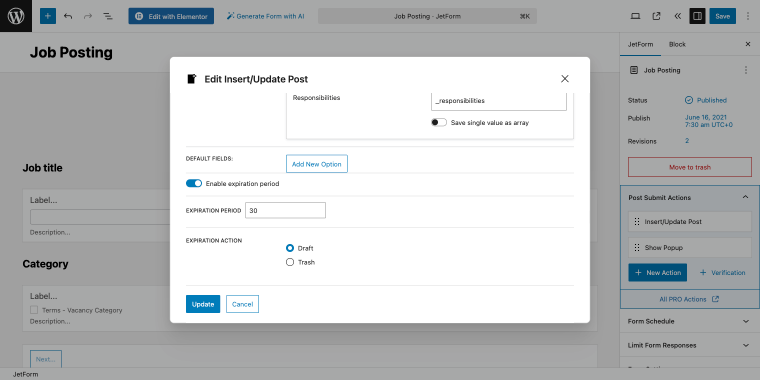
Task: Redo the last undone change
Action: point(88,16)
